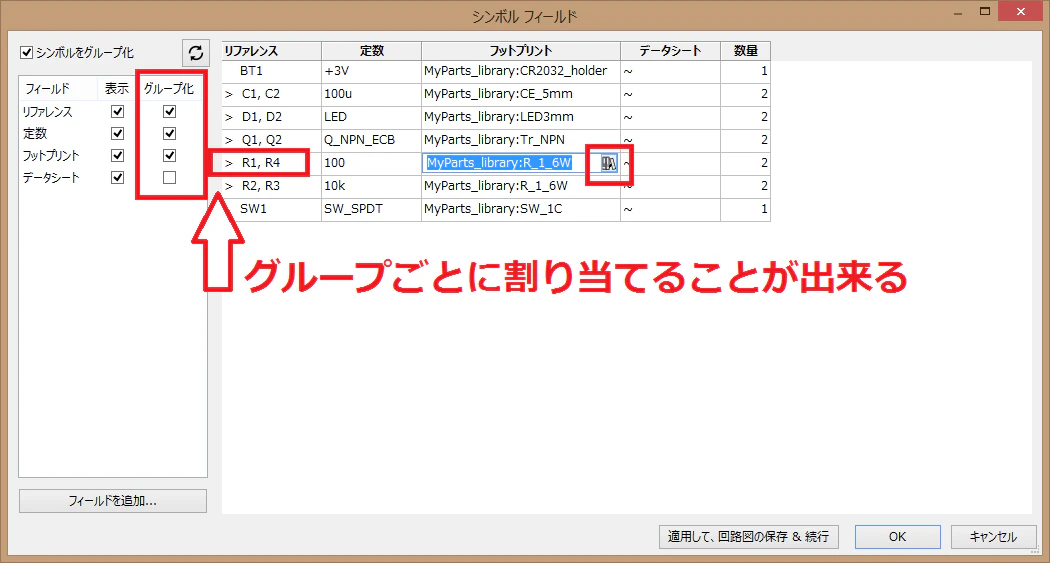Expand the R1, R4 group row

pos(229,163)
